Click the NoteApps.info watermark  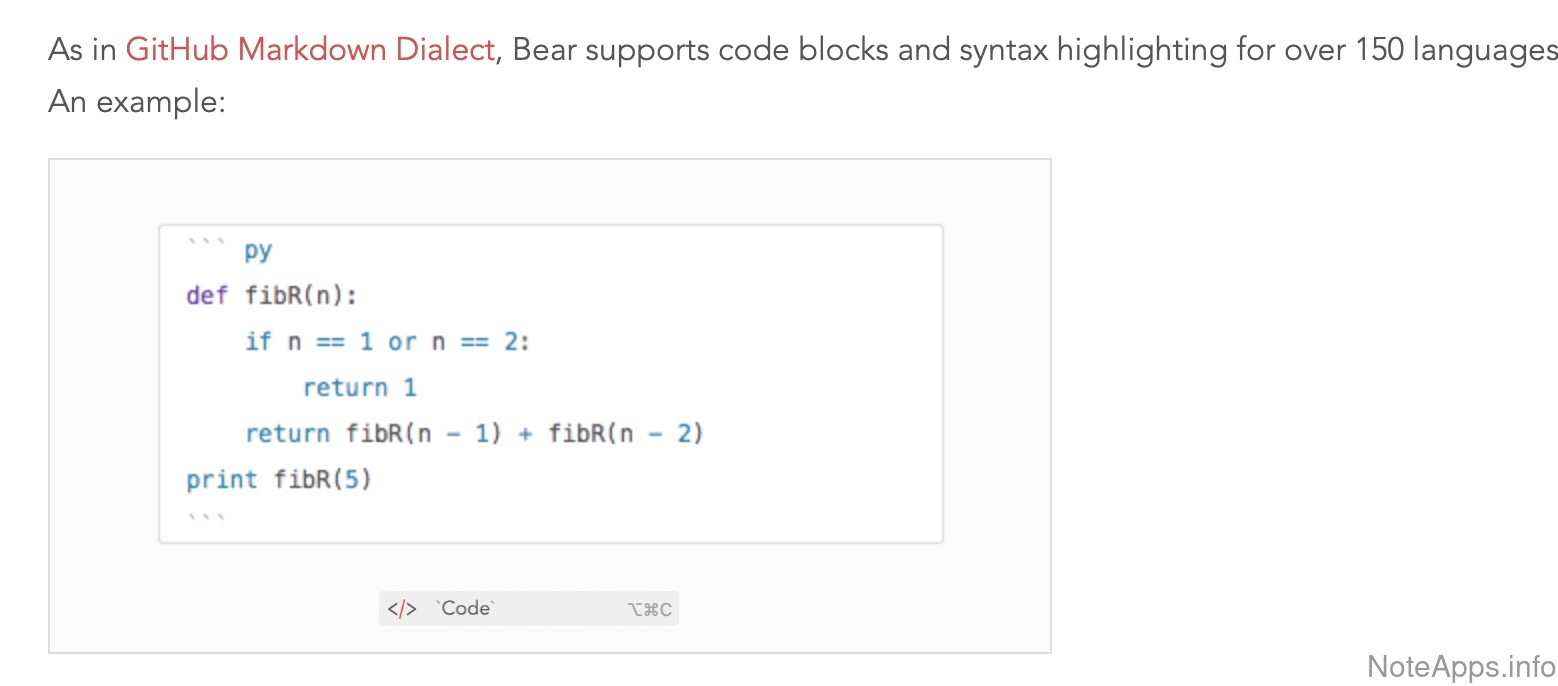tap(1460, 666)
